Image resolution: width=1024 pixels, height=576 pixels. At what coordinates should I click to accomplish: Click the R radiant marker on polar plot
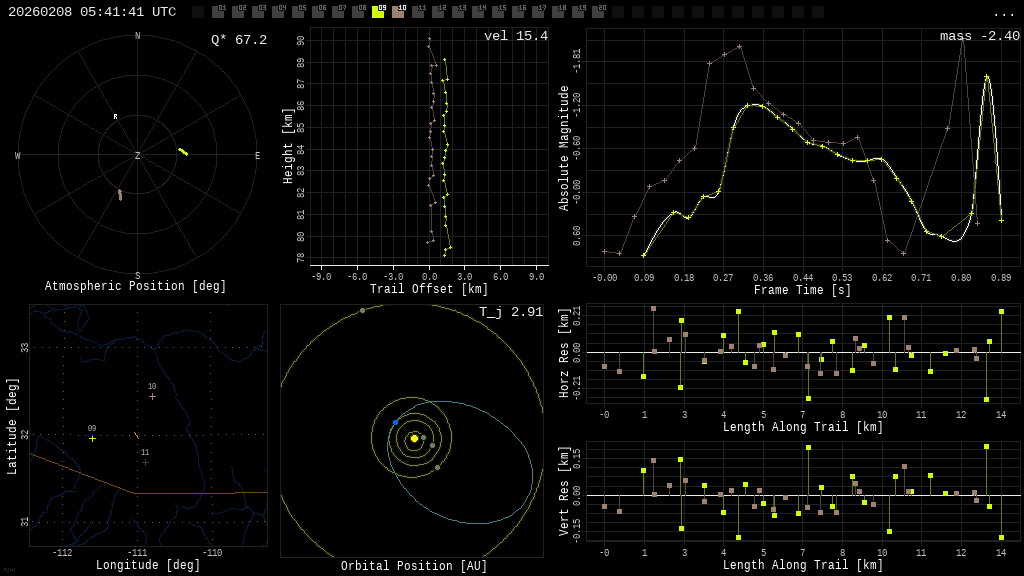(115, 117)
